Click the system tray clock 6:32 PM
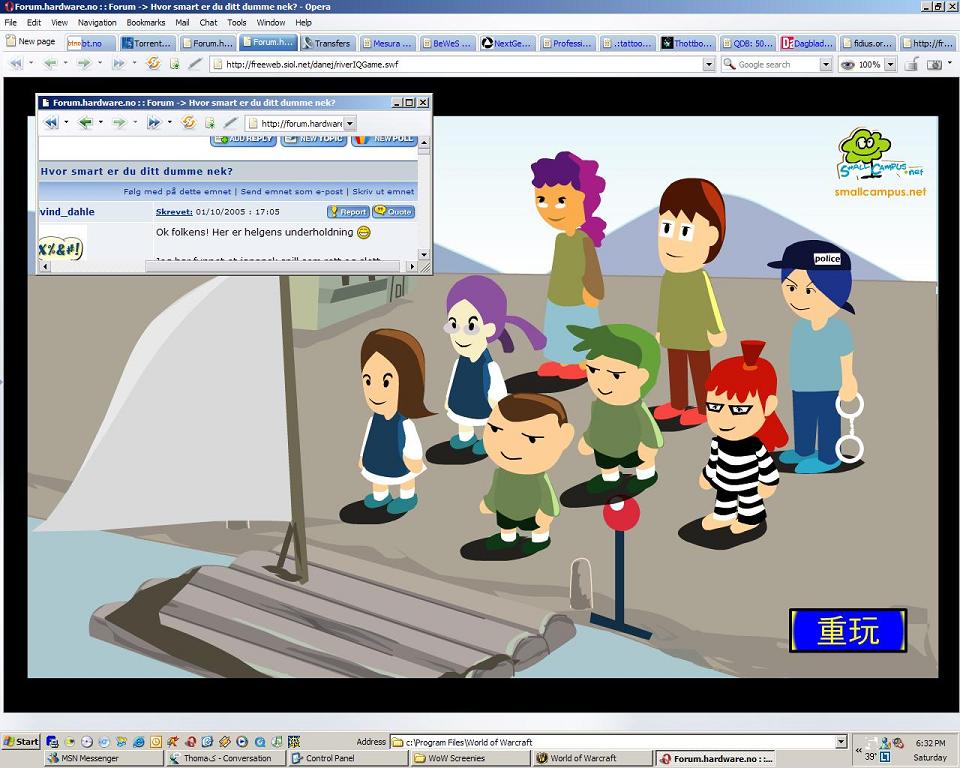This screenshot has width=960, height=768. (x=930, y=742)
